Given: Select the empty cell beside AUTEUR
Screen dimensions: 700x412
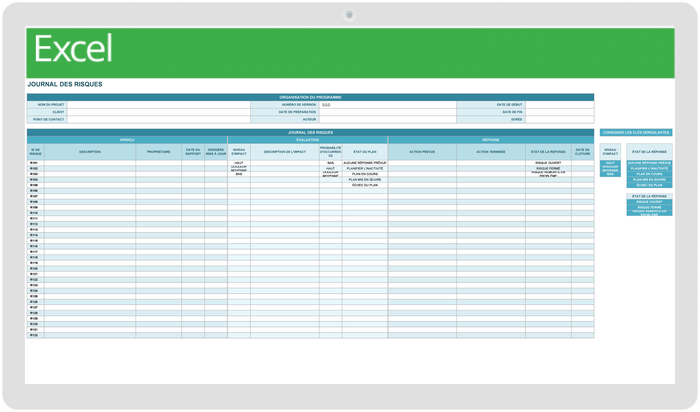Looking at the screenshot, I should pyautogui.click(x=388, y=120).
